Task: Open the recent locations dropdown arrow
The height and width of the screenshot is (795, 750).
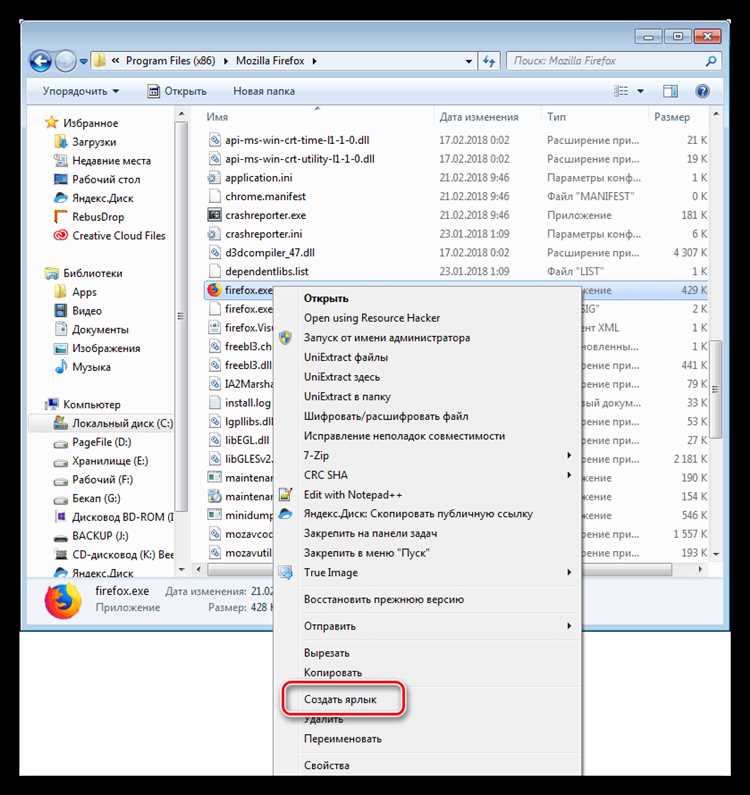Action: click(x=84, y=62)
